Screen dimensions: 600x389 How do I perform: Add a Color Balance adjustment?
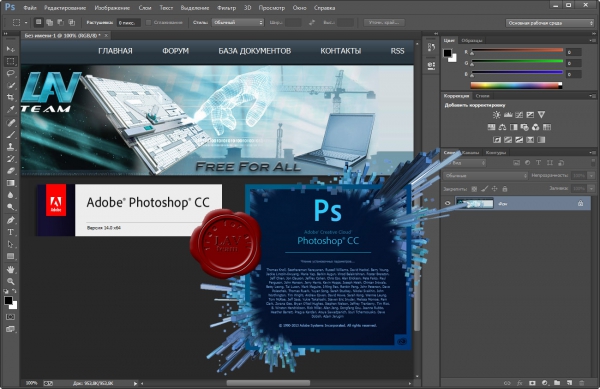[502, 127]
